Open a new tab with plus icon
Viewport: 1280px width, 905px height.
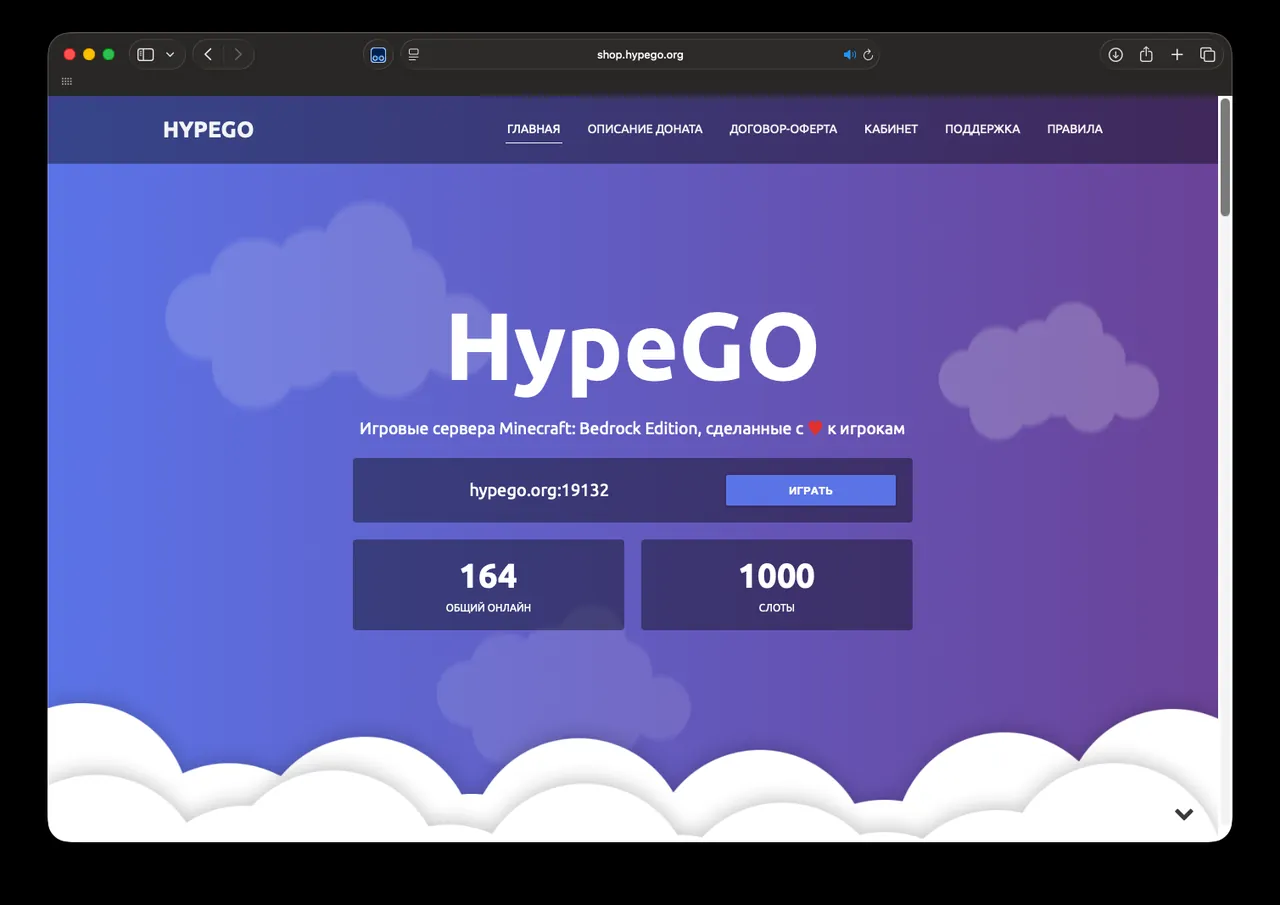click(x=1177, y=54)
